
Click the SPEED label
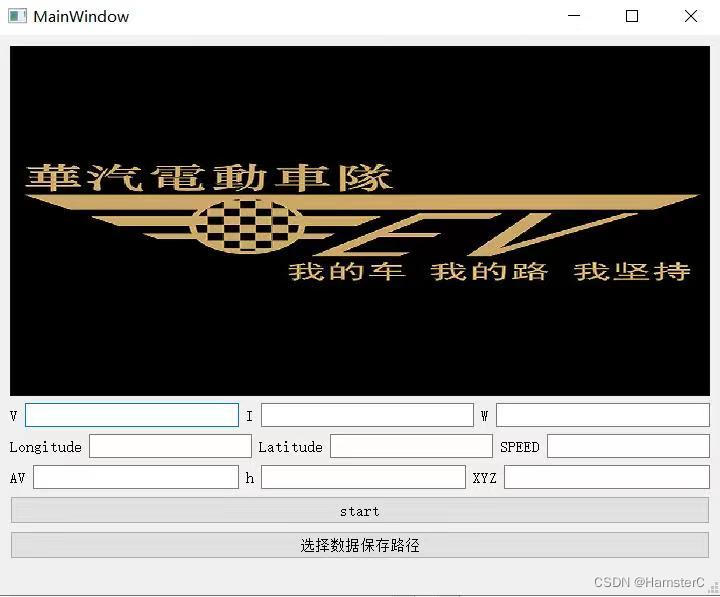[x=520, y=447]
